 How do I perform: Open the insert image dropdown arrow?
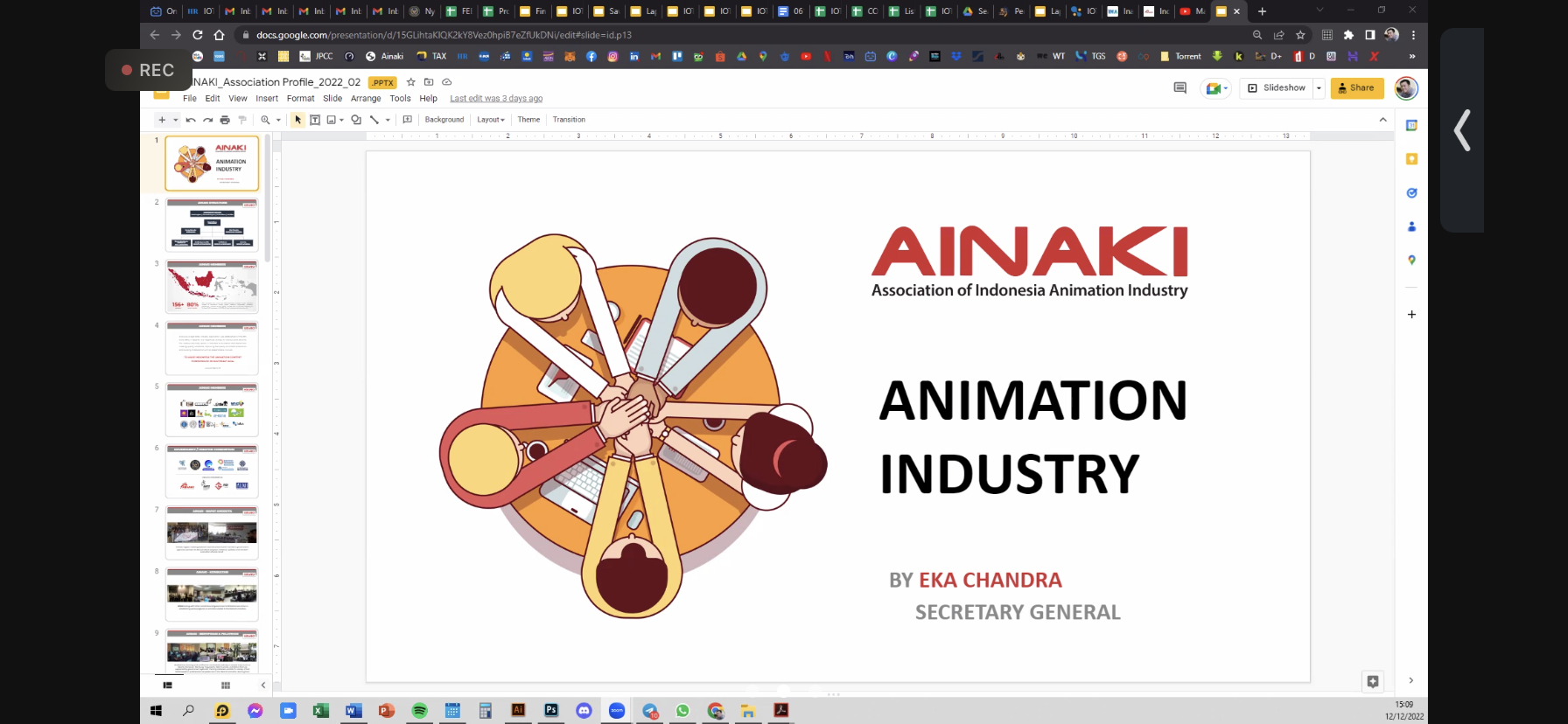pos(341,120)
